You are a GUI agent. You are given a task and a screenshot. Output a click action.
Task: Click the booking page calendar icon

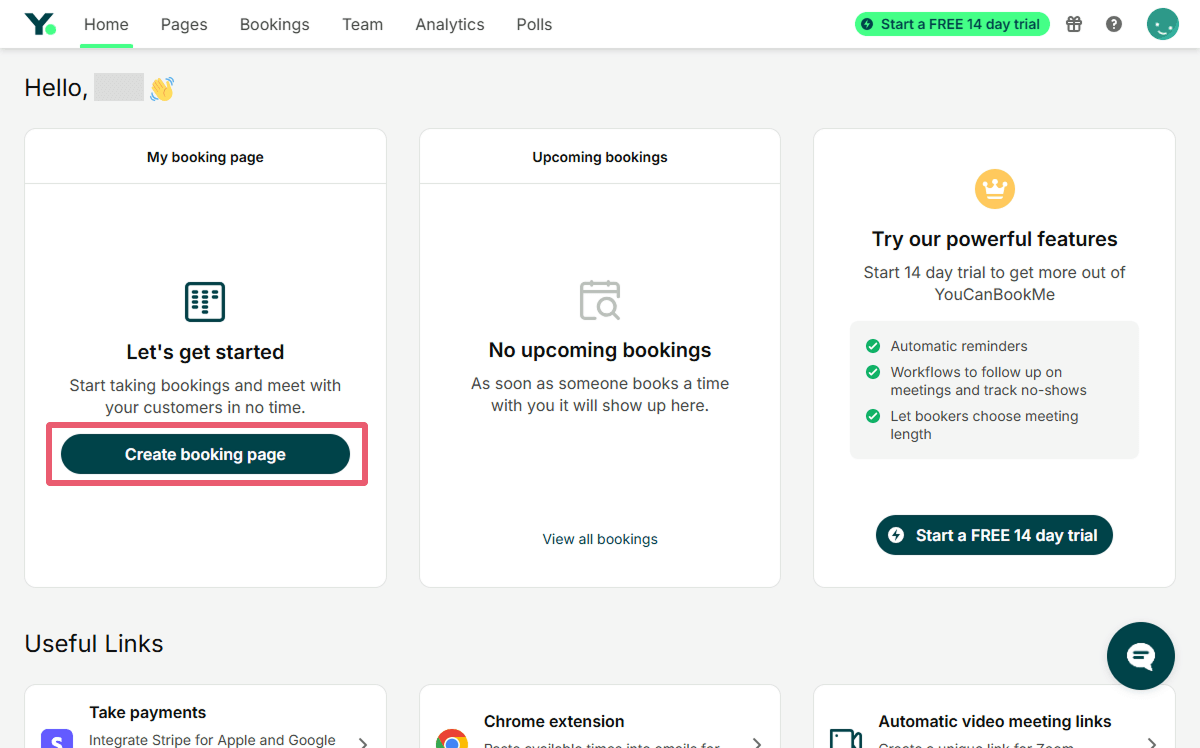click(x=204, y=301)
